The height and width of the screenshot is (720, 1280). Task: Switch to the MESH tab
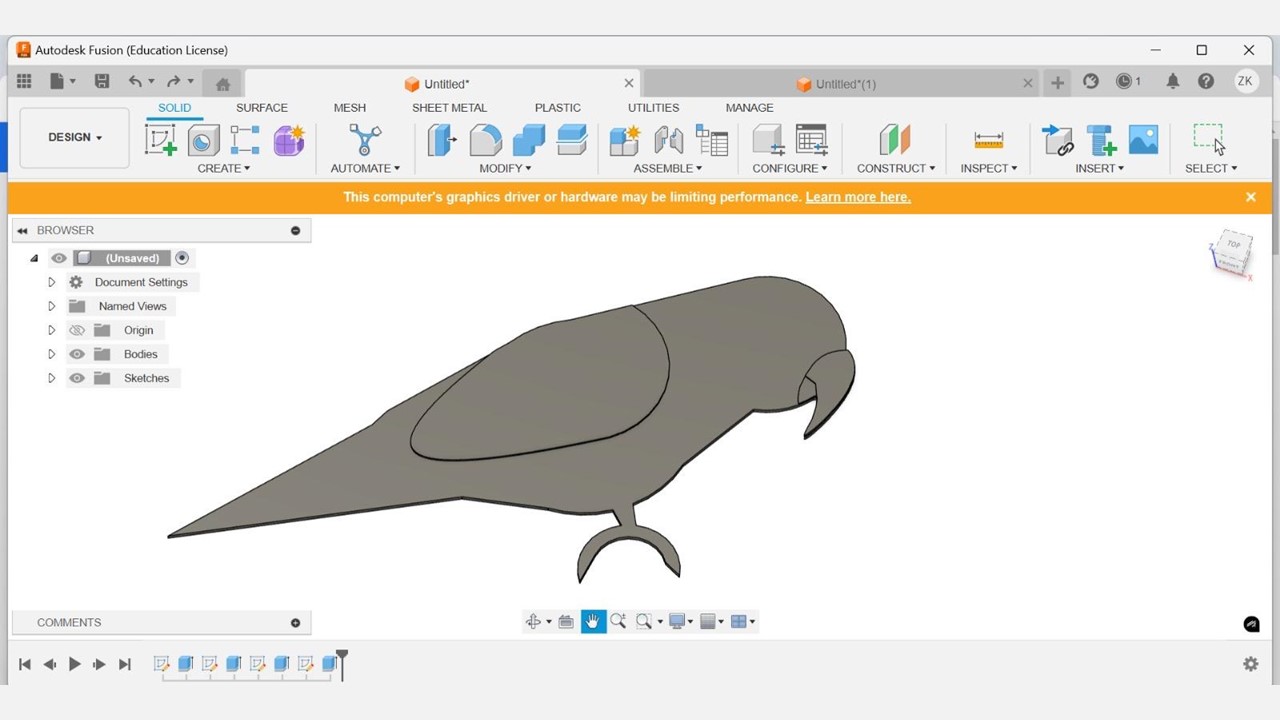[350, 108]
